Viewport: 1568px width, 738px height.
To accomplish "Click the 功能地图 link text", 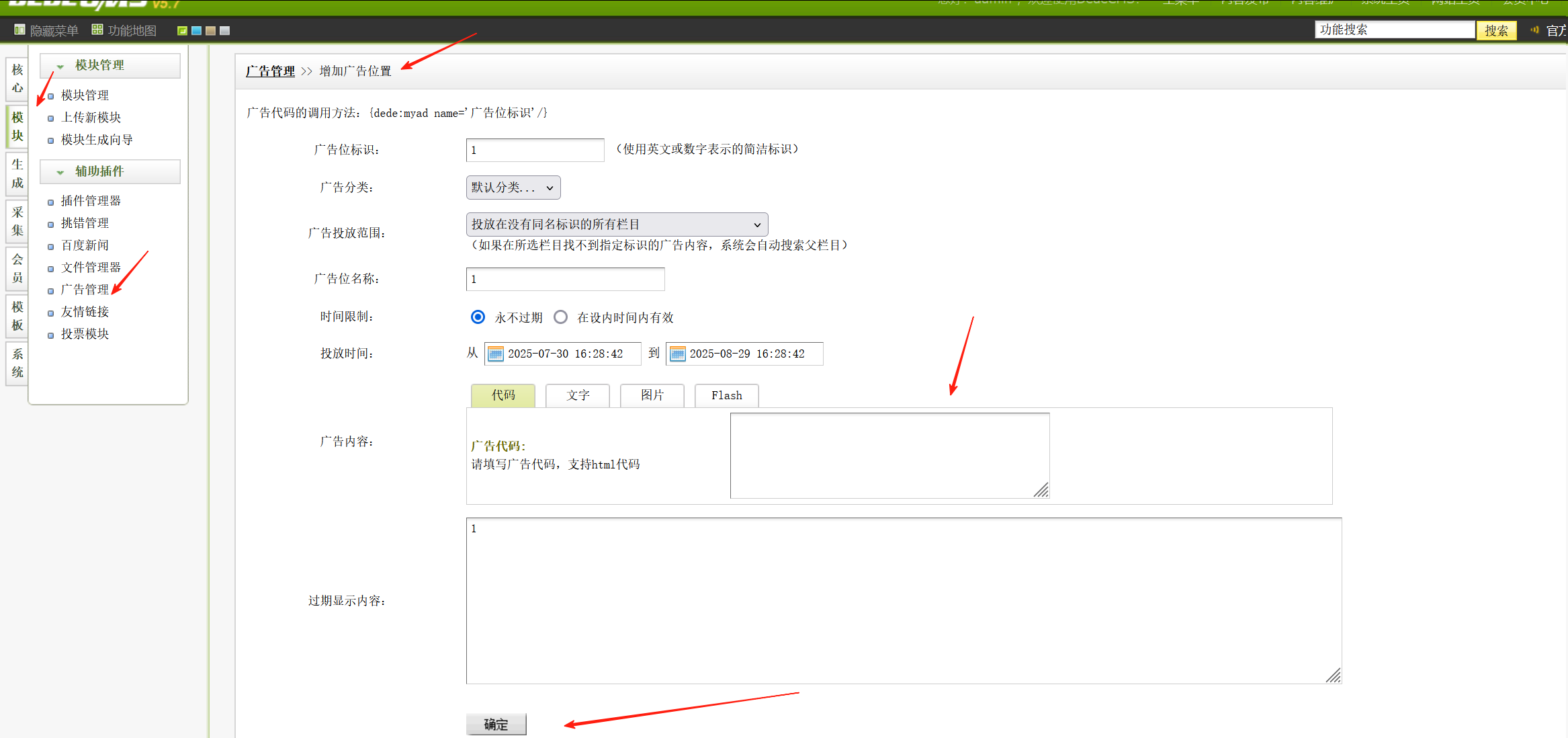I will pos(132,30).
